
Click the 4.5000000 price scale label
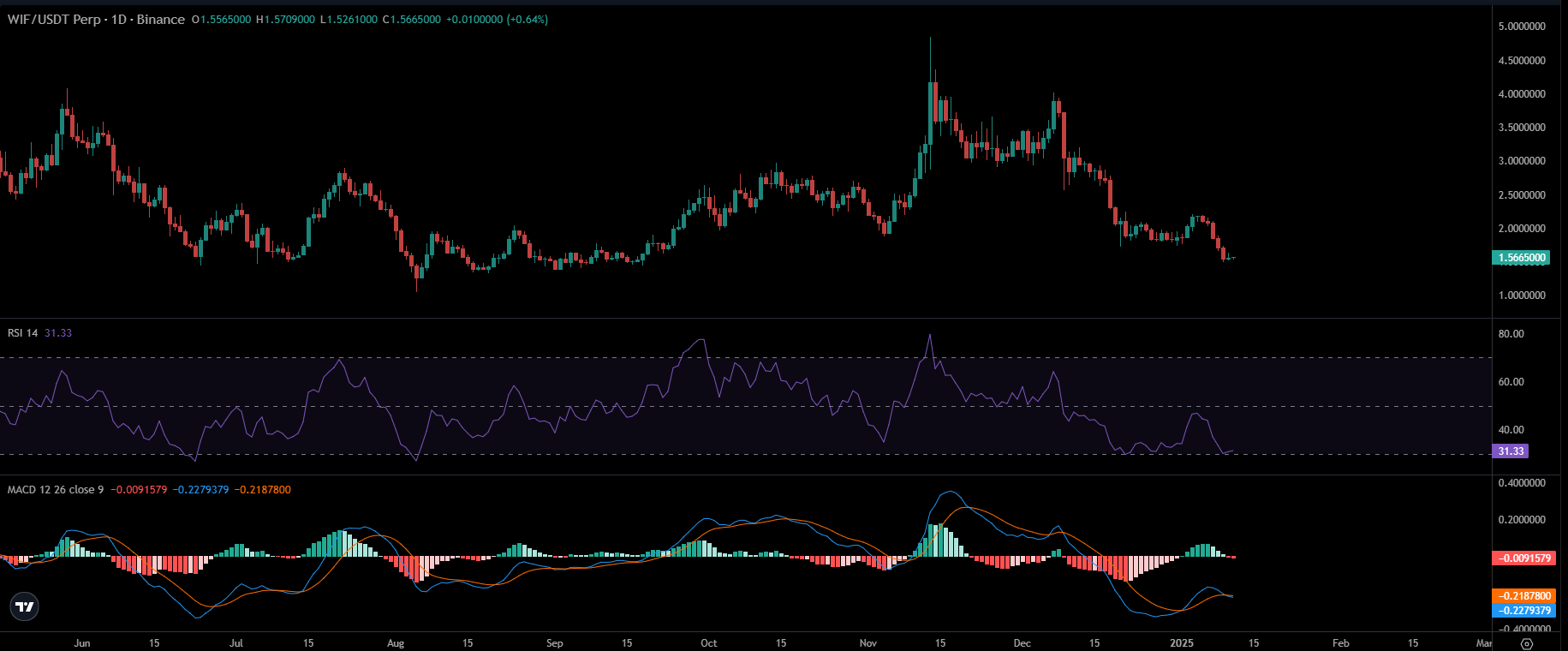click(x=1522, y=61)
